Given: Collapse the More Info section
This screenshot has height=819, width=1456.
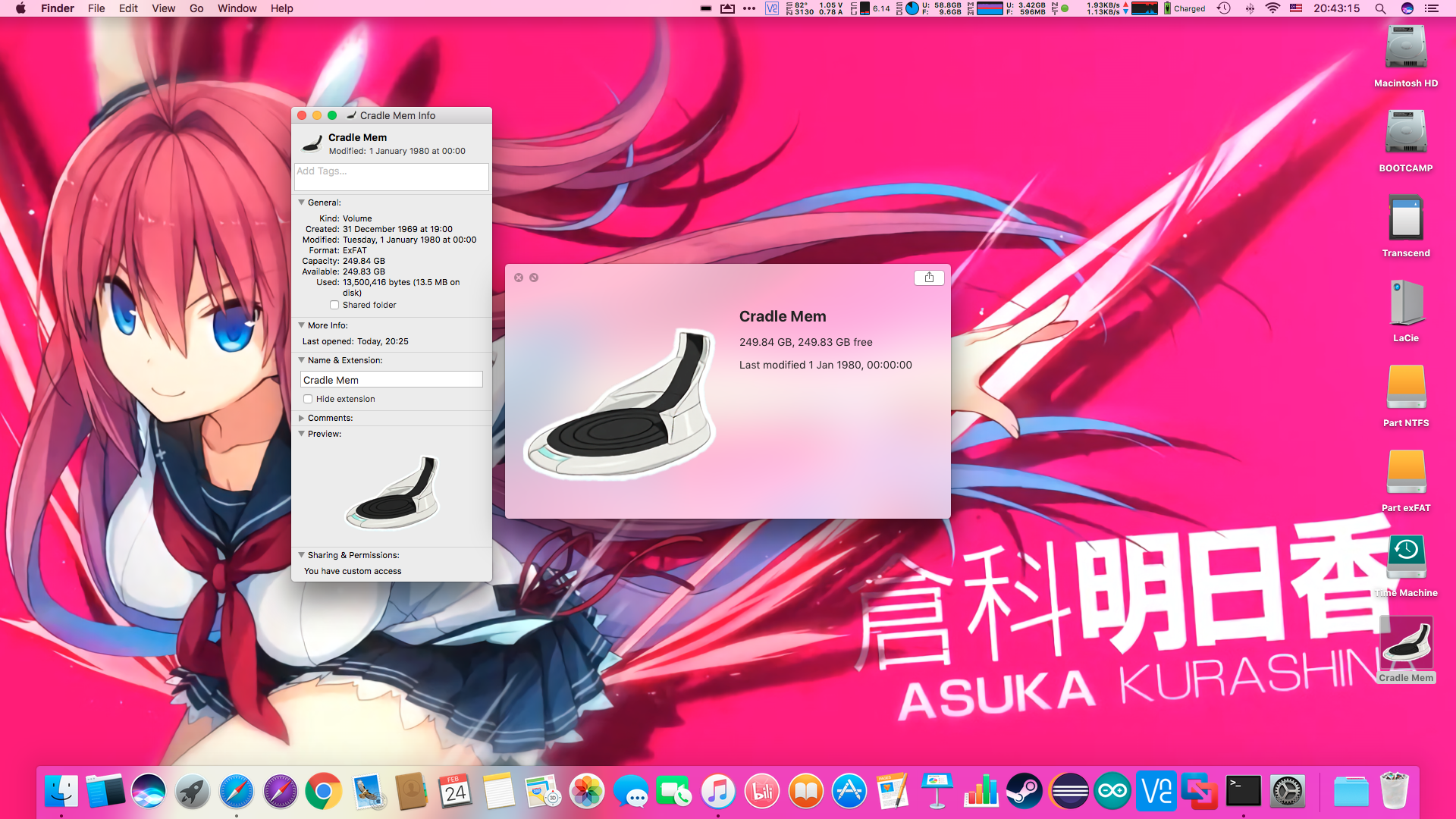Looking at the screenshot, I should (x=301, y=325).
